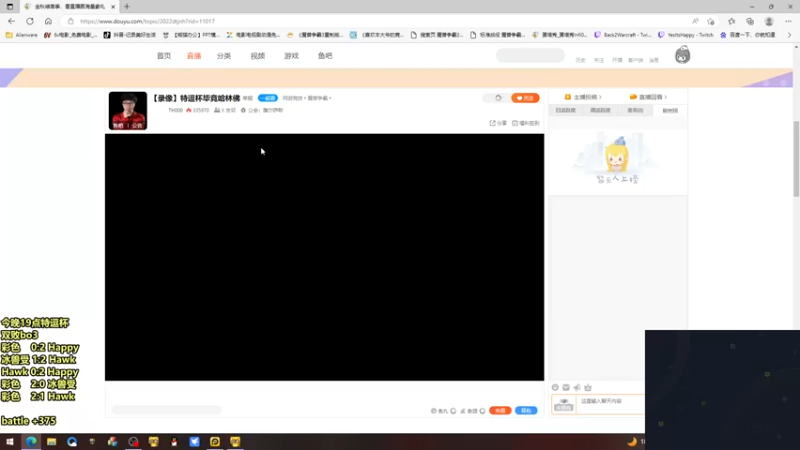Open Edge browser from taskbar
800x450 pixels.
[x=31, y=442]
